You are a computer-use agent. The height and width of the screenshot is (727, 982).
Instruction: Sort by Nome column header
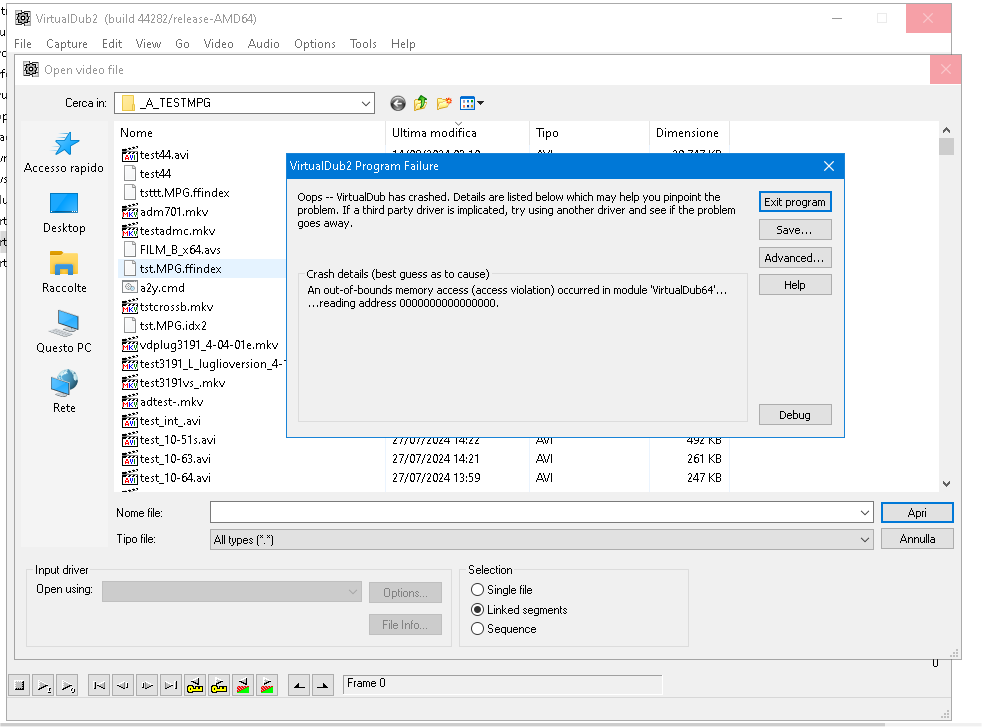point(251,133)
